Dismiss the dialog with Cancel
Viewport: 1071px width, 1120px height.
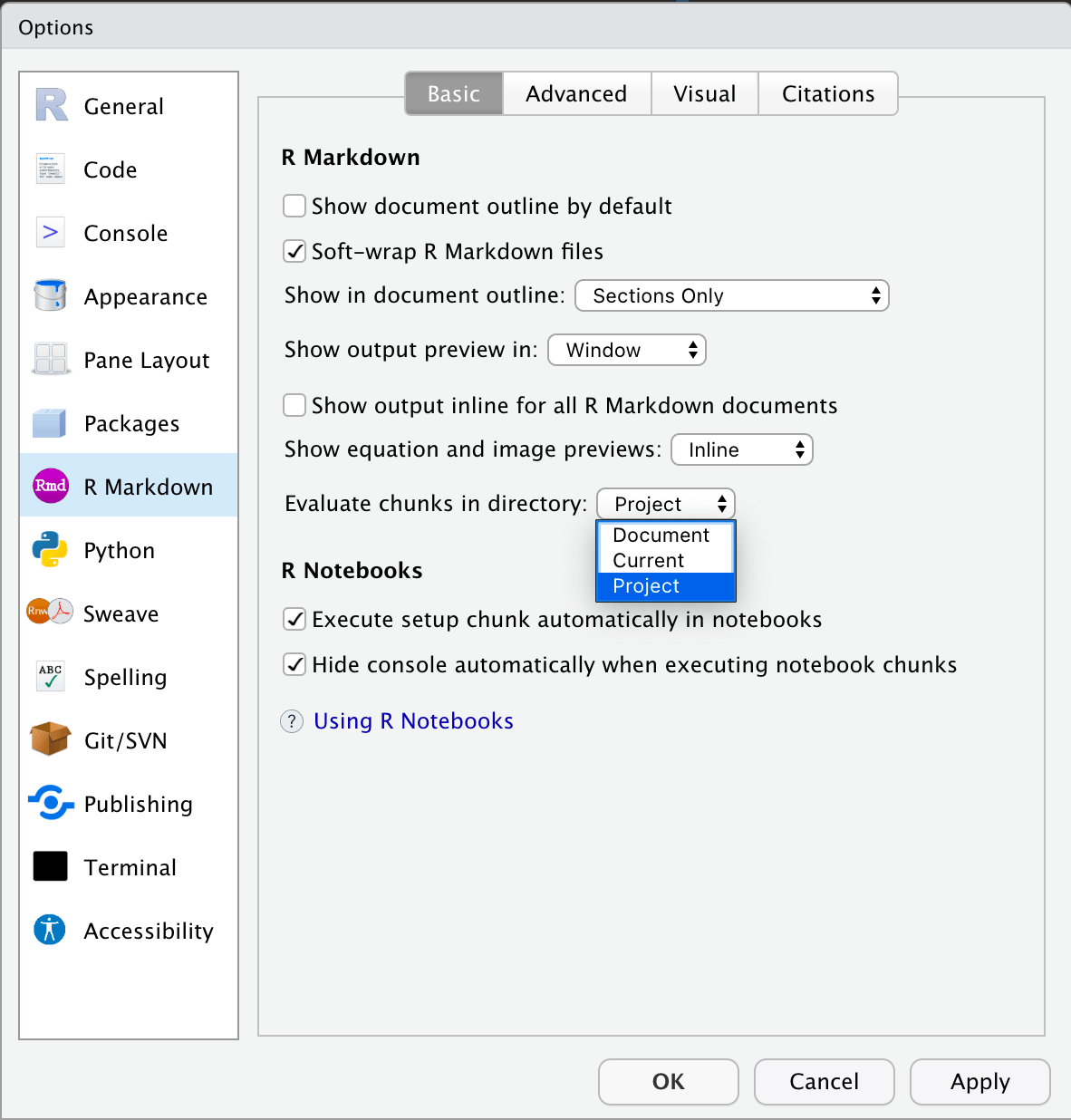pyautogui.click(x=825, y=1082)
